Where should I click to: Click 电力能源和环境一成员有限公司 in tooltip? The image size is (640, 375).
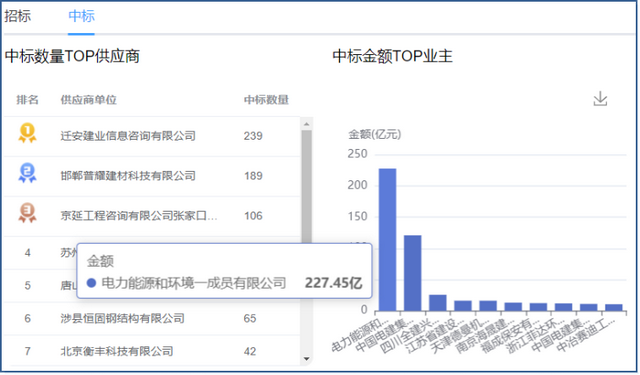[193, 283]
